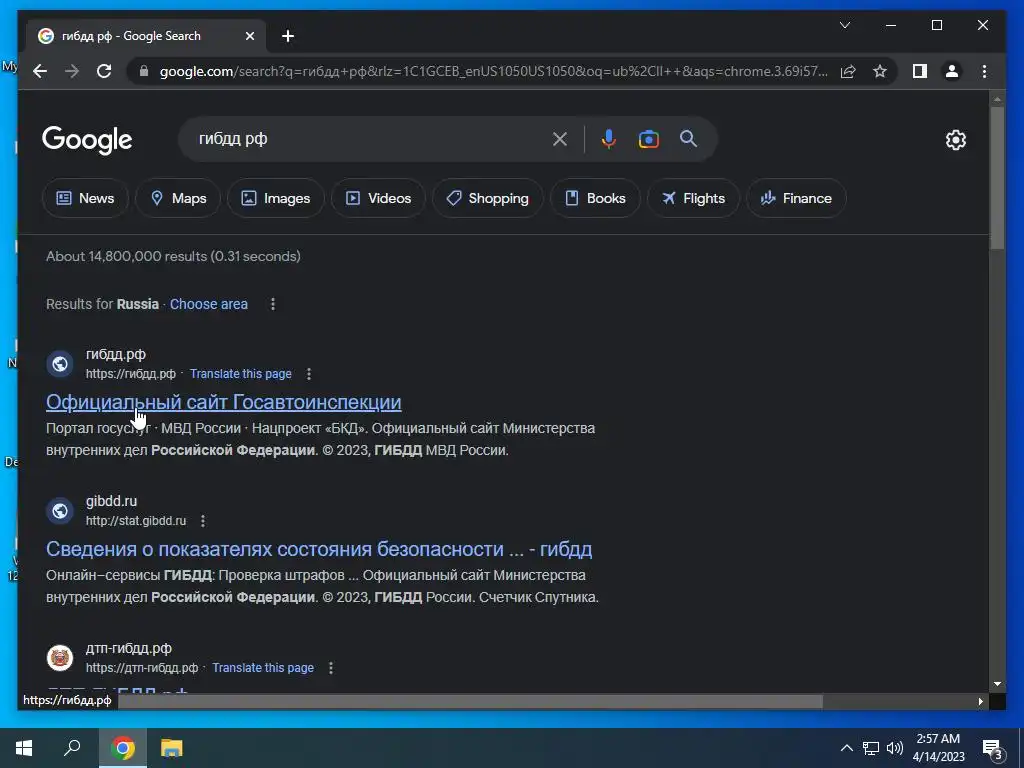Switch to Maps results
This screenshot has width=1024, height=768.
coord(178,198)
